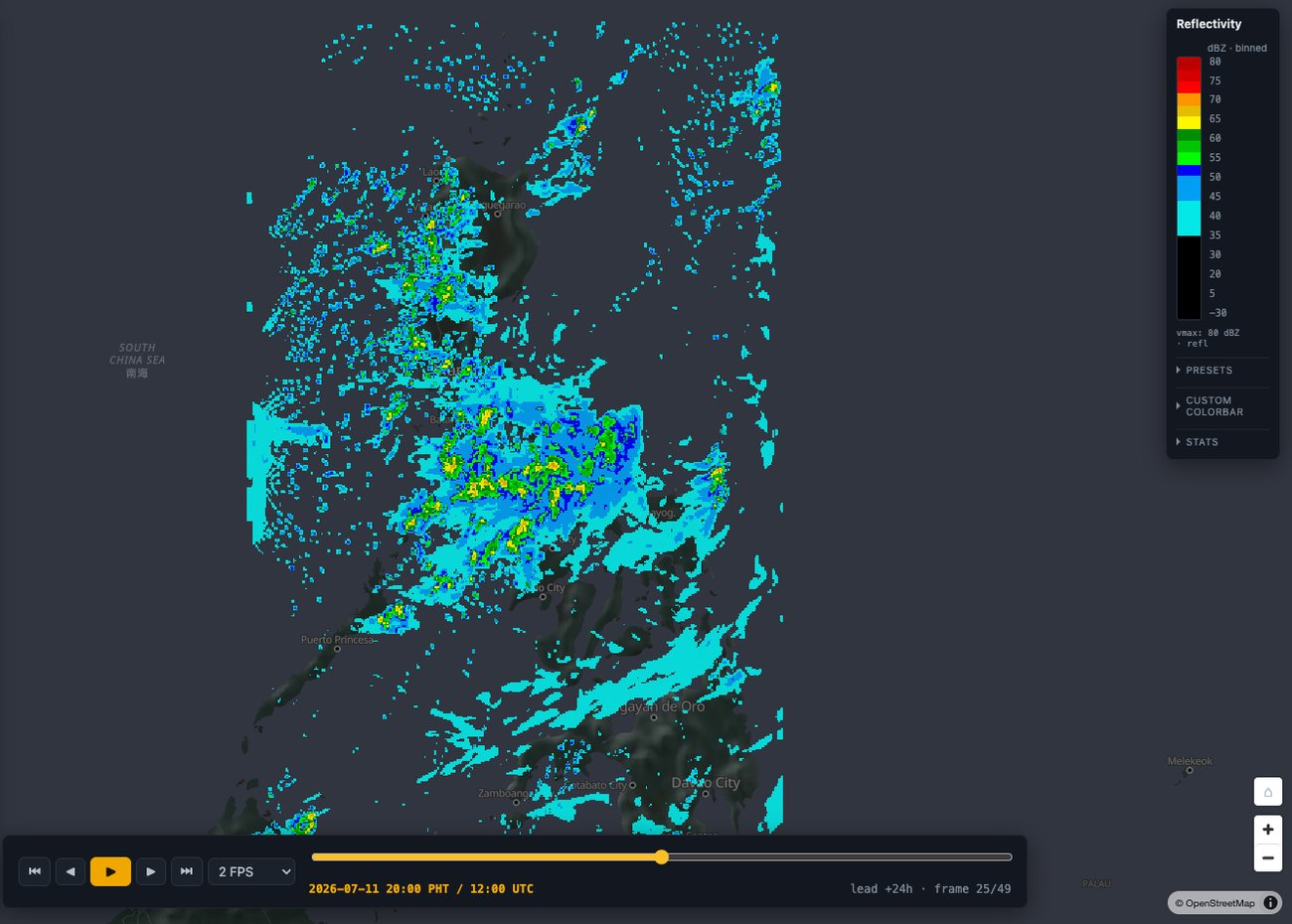
Task: Click the timeline slider handle
Action: pos(661,856)
